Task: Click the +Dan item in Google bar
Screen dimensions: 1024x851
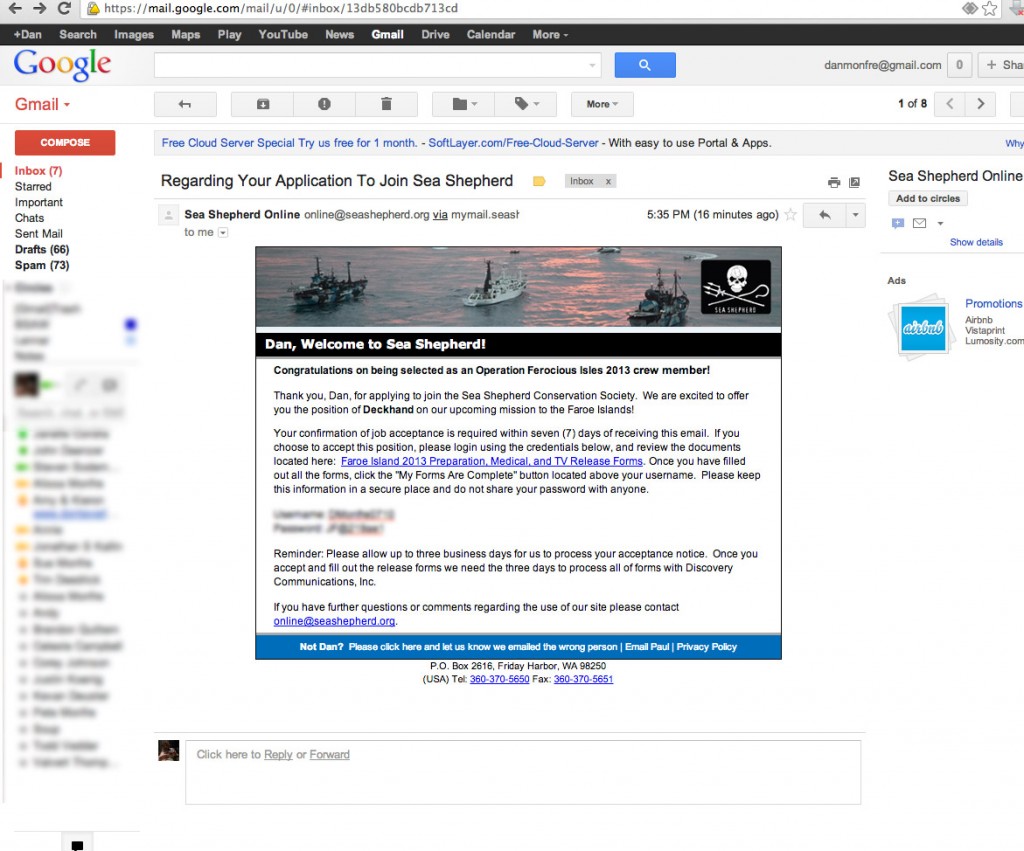Action: coord(27,35)
